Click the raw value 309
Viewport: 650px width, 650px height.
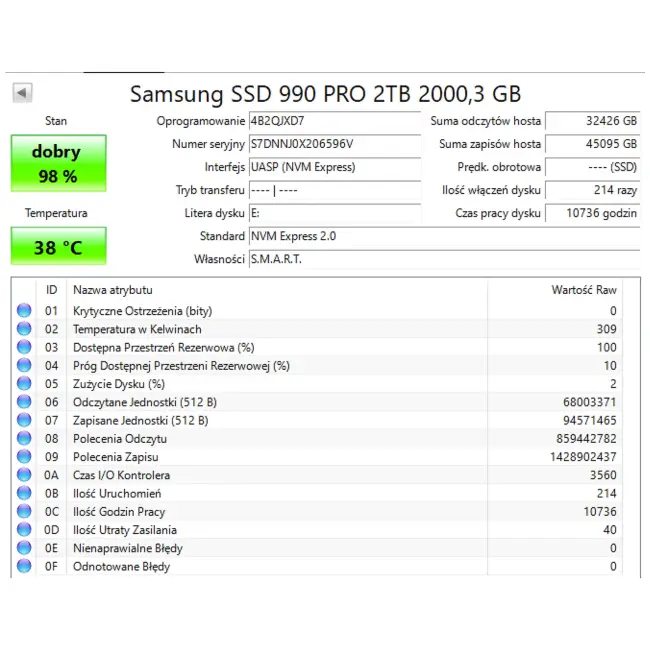tap(606, 329)
